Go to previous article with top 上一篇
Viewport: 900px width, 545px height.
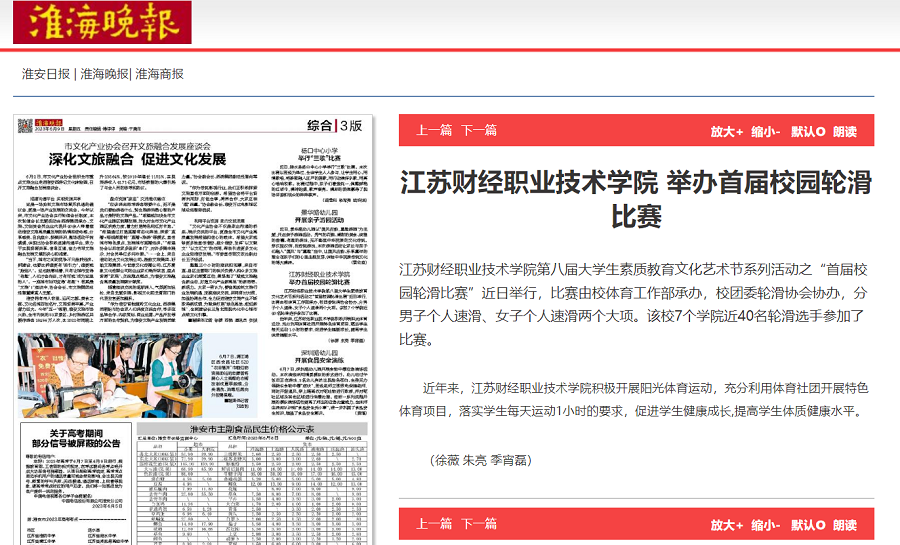[434, 131]
